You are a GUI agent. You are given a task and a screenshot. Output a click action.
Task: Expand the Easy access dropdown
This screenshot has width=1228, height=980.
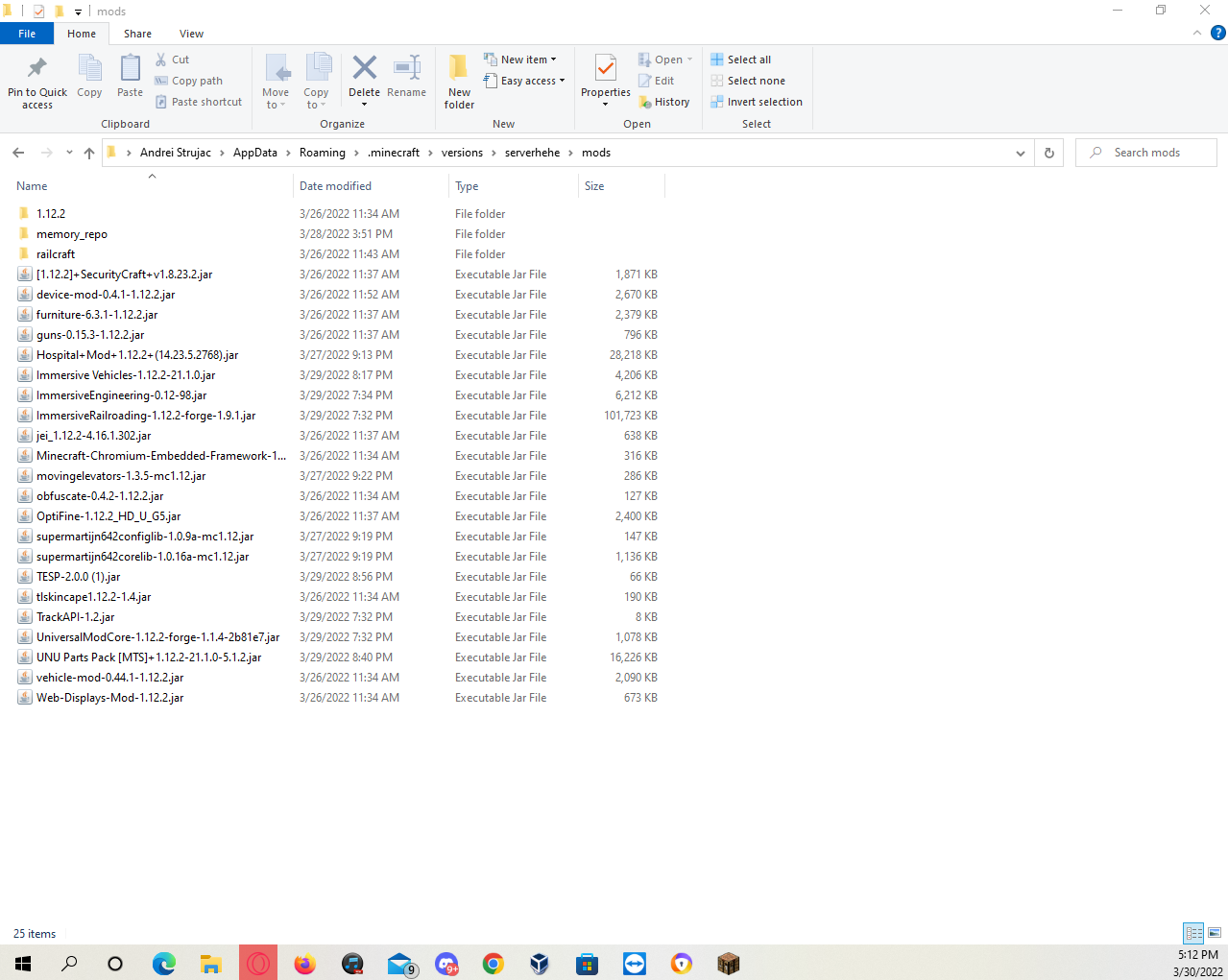tap(524, 81)
